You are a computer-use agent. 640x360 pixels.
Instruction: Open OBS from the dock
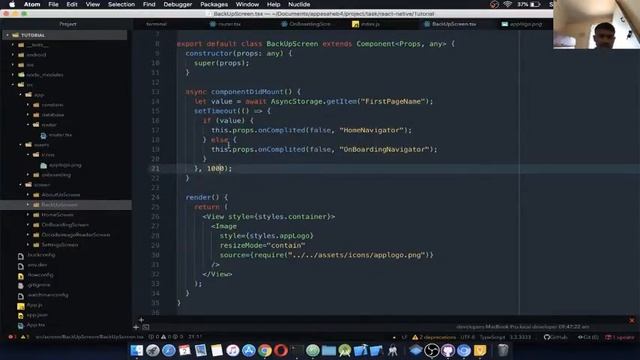(x=431, y=350)
